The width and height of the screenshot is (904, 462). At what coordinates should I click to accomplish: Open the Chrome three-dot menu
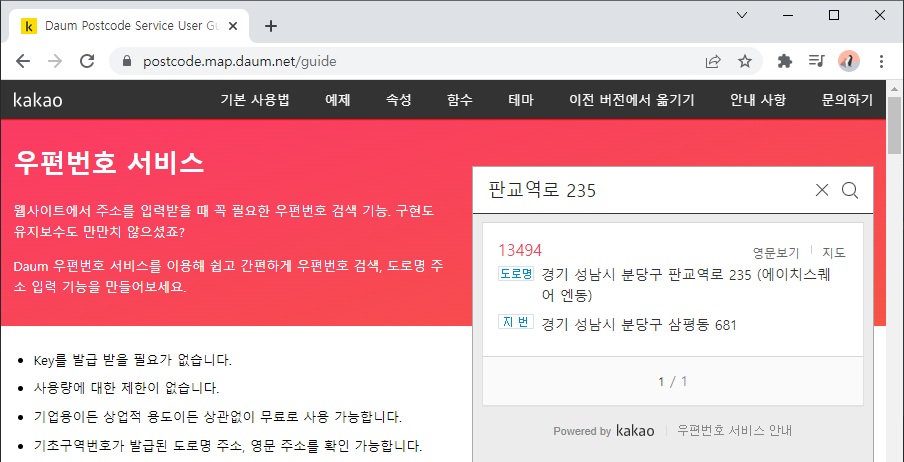tap(881, 61)
